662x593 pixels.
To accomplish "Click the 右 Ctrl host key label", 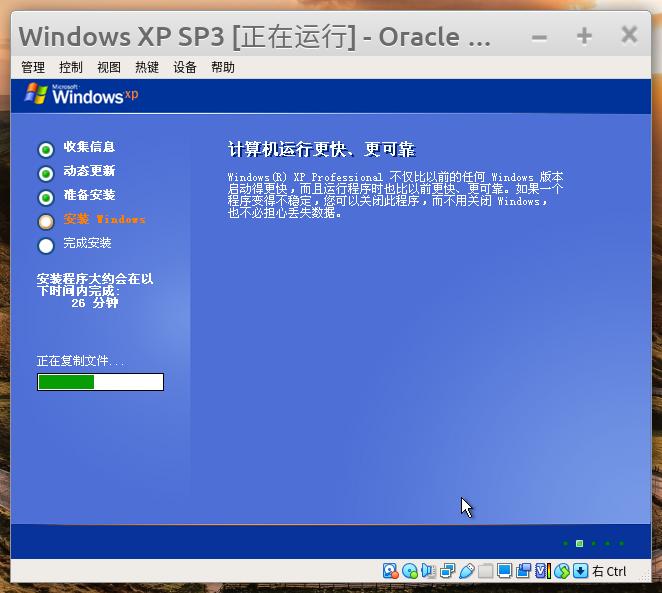I will pyautogui.click(x=609, y=571).
